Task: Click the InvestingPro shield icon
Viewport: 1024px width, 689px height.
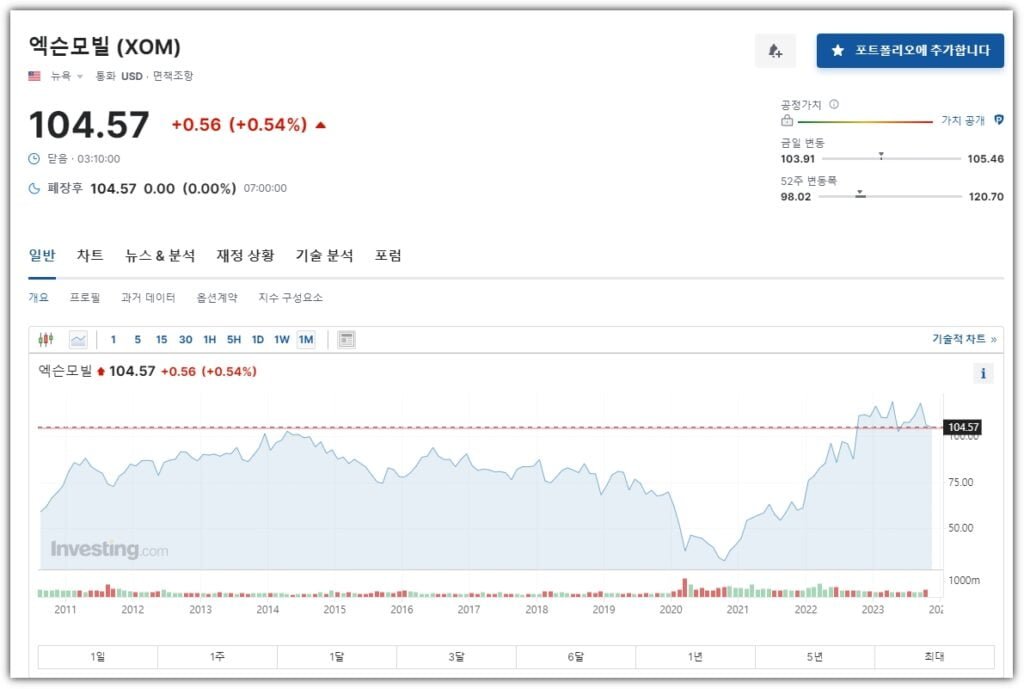Action: 999,120
